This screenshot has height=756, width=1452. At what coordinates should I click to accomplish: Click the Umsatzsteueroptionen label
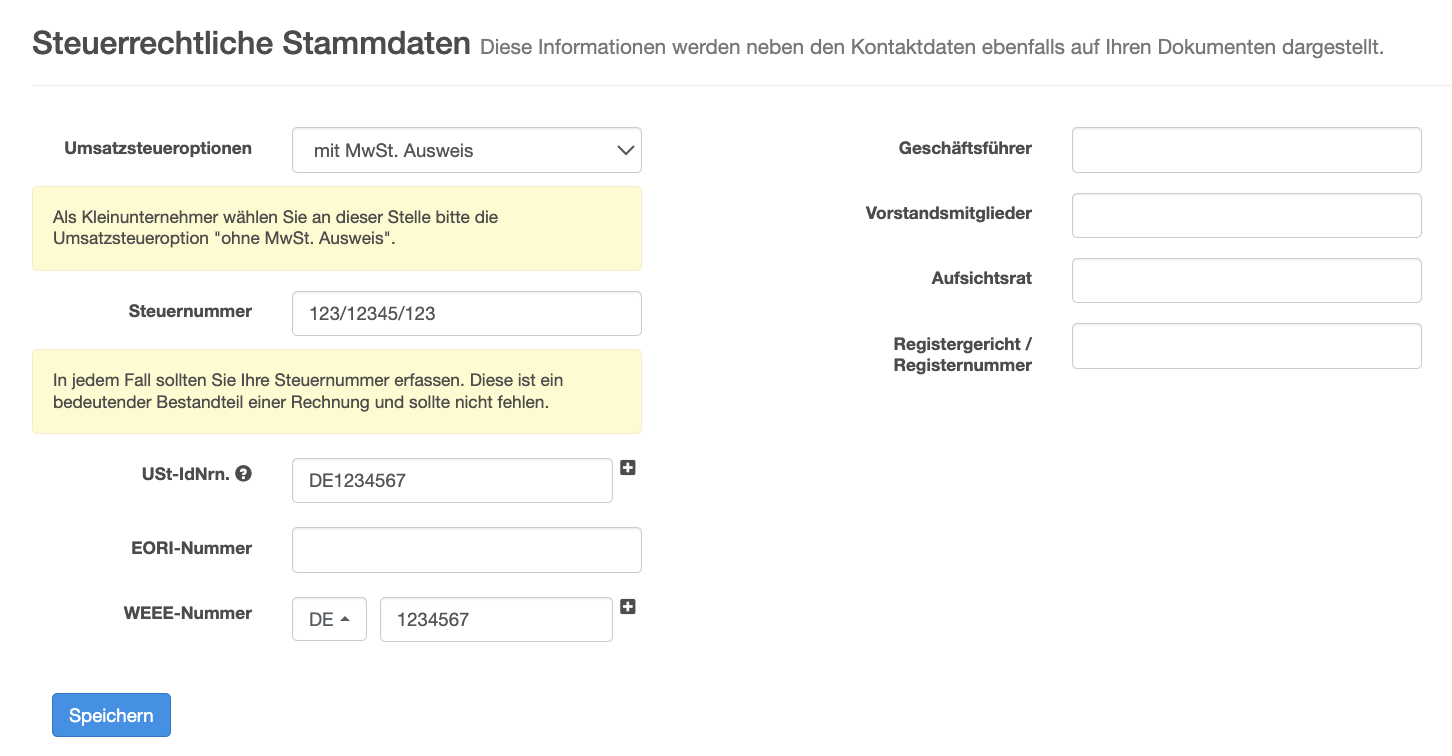(158, 148)
